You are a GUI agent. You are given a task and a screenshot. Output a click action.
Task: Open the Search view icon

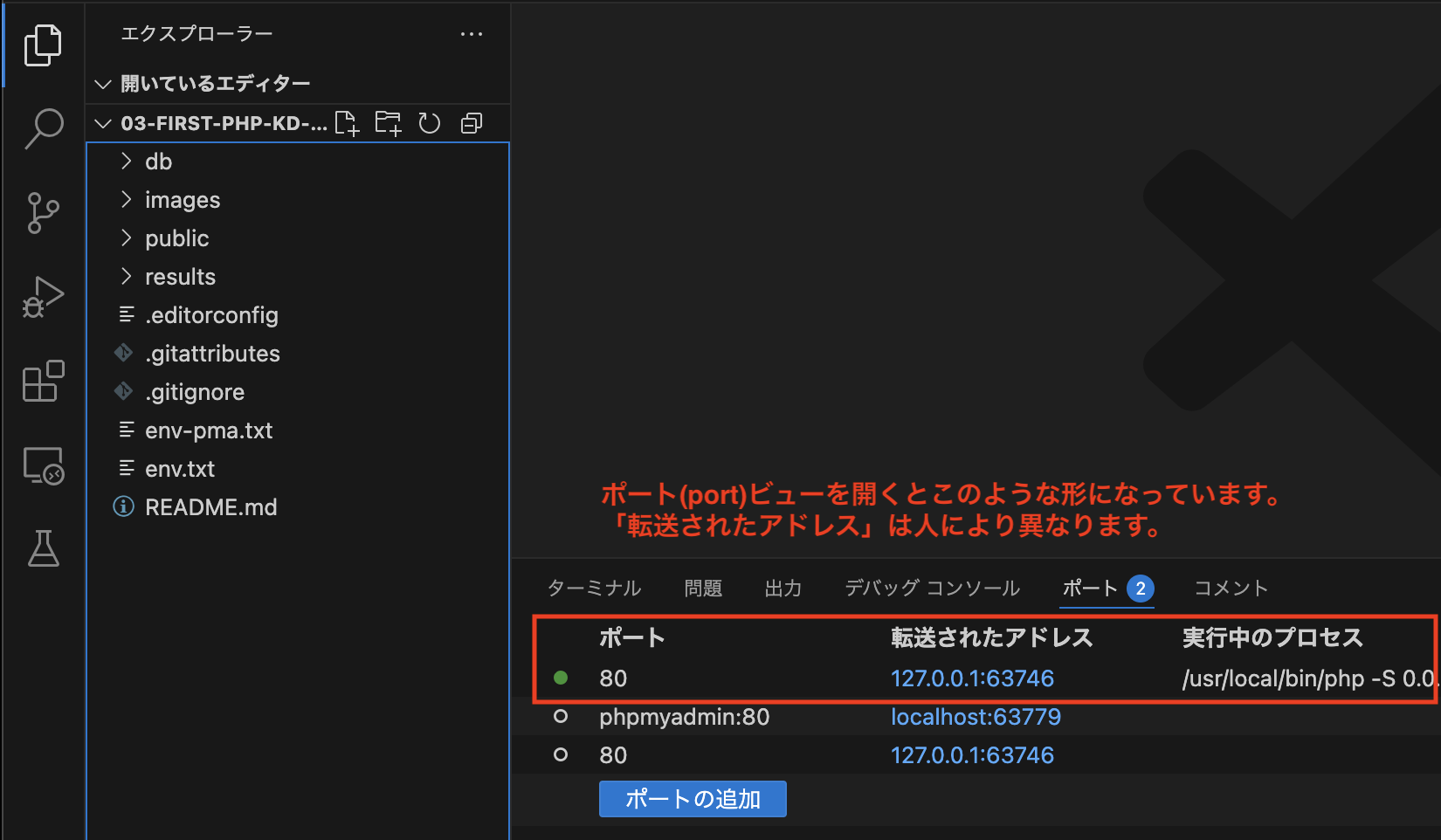pyautogui.click(x=43, y=128)
